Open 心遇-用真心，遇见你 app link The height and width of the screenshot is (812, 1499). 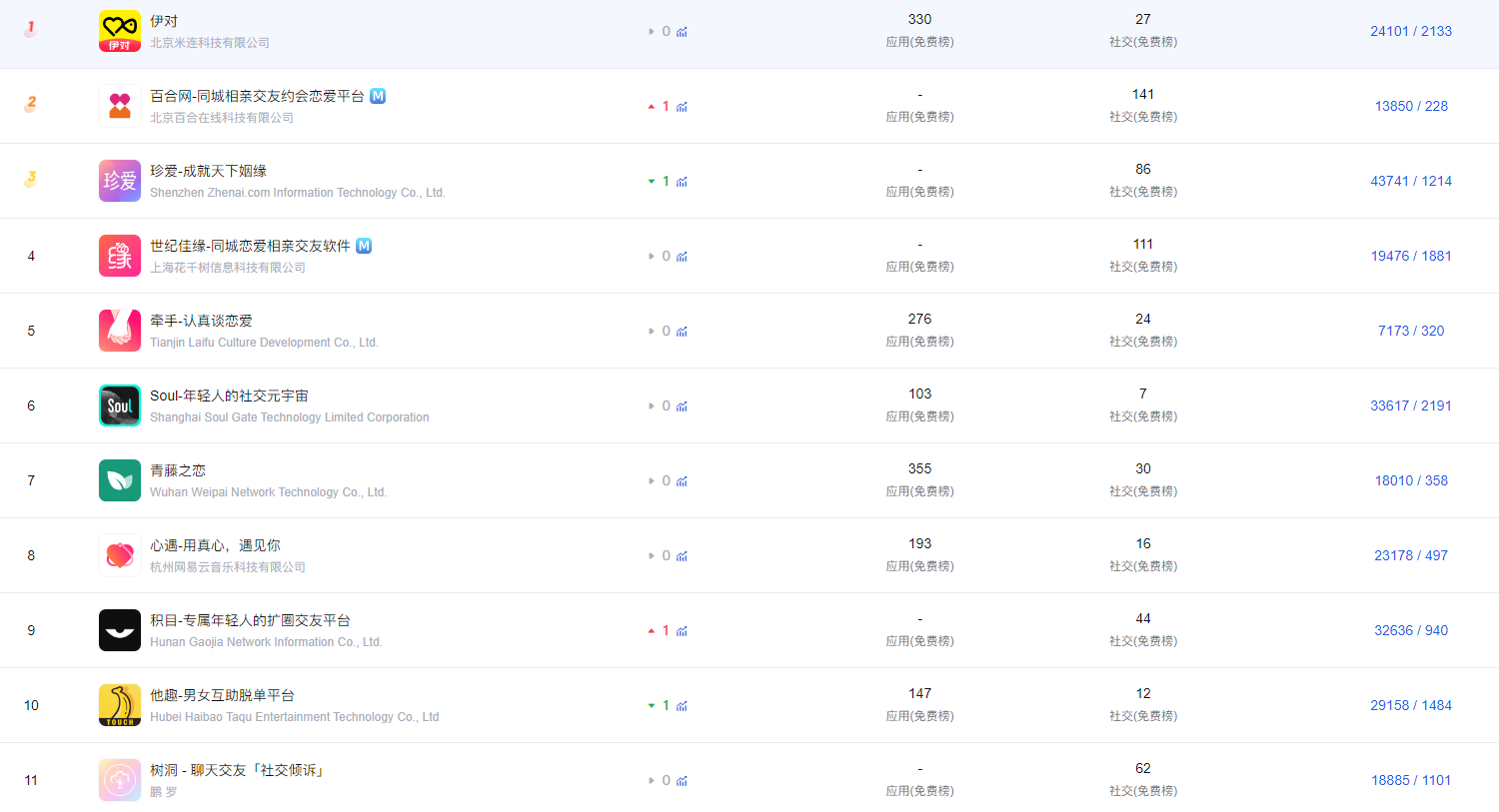tap(215, 545)
